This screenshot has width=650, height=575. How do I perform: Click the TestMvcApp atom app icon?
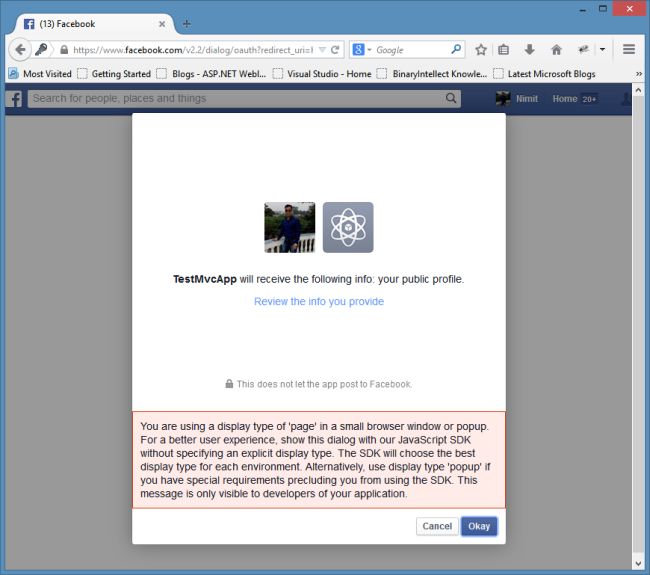(348, 227)
